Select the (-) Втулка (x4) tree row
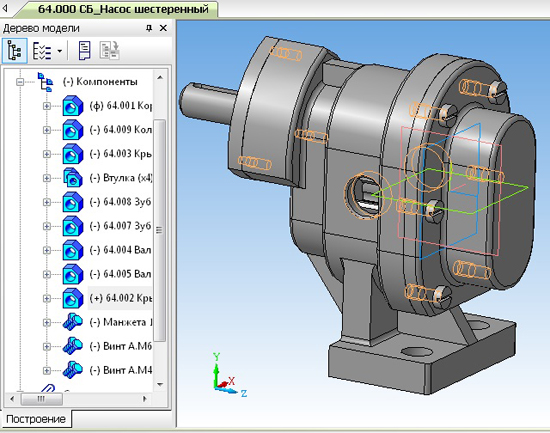550x433 pixels. pos(121,178)
